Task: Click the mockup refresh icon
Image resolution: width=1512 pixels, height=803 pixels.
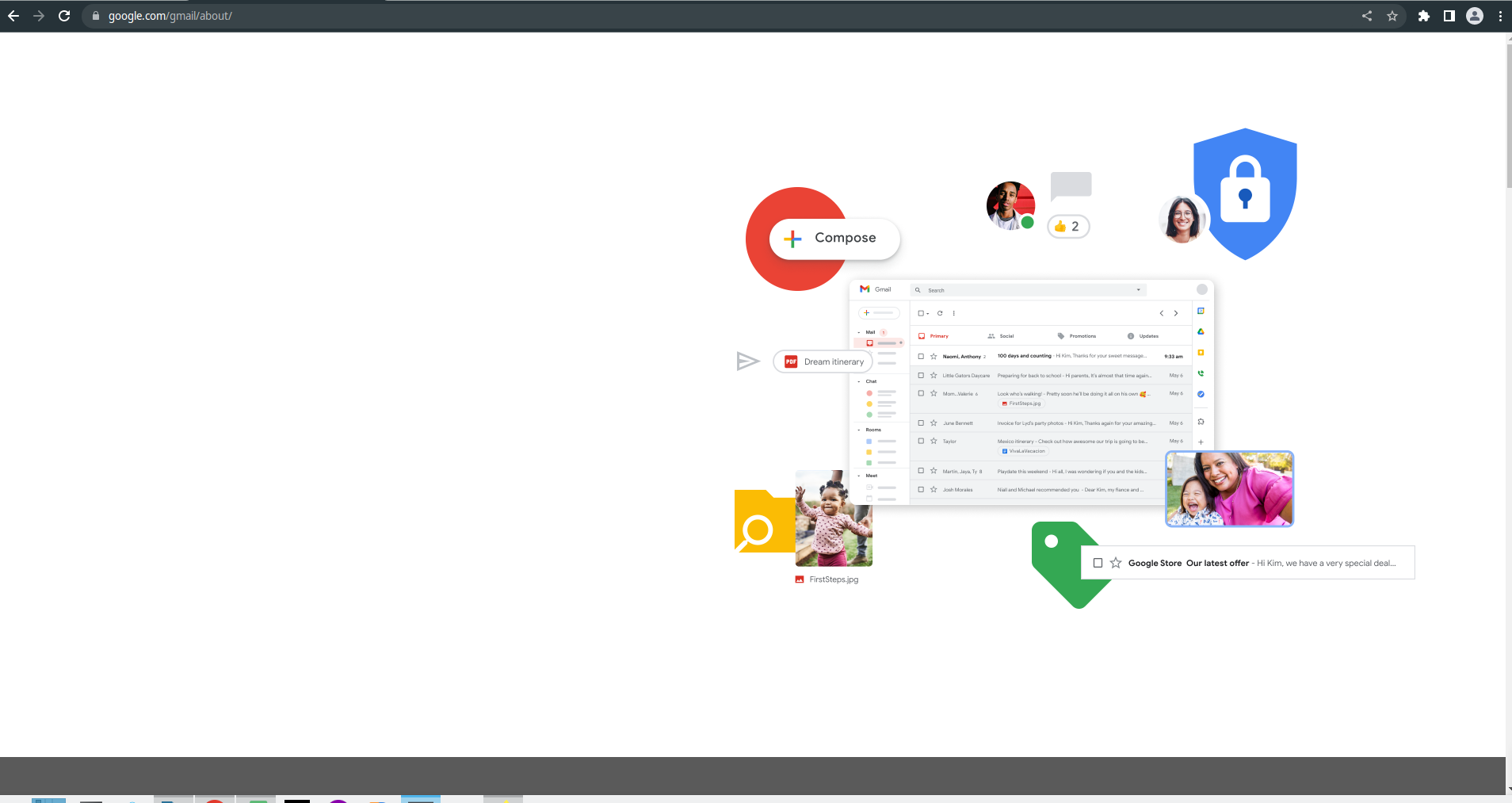Action: tap(940, 313)
